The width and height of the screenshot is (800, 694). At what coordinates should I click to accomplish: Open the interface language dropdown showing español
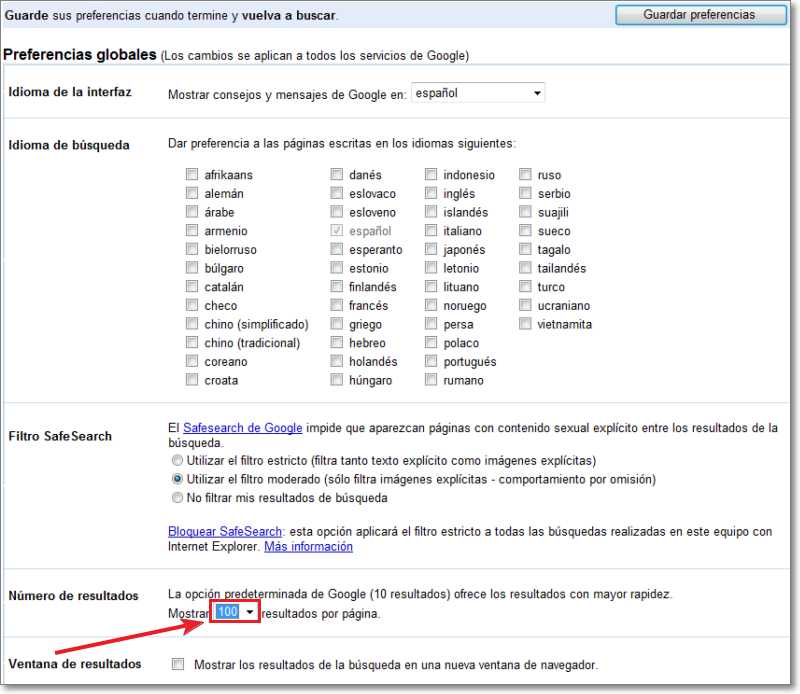point(478,93)
